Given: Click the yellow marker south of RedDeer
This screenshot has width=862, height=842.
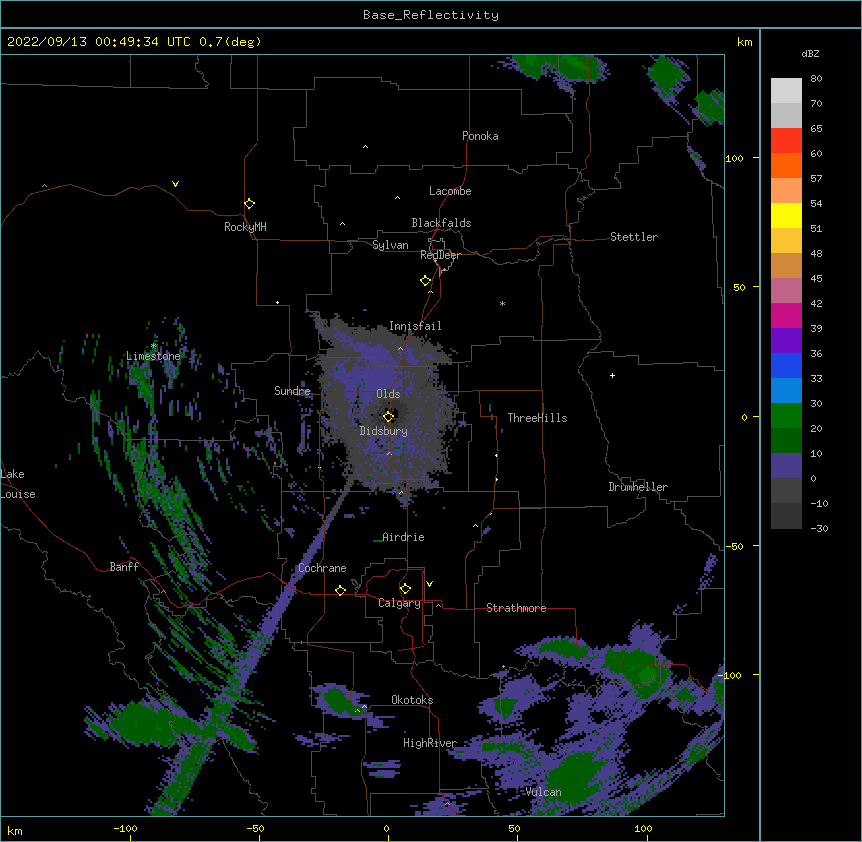Looking at the screenshot, I should (425, 280).
